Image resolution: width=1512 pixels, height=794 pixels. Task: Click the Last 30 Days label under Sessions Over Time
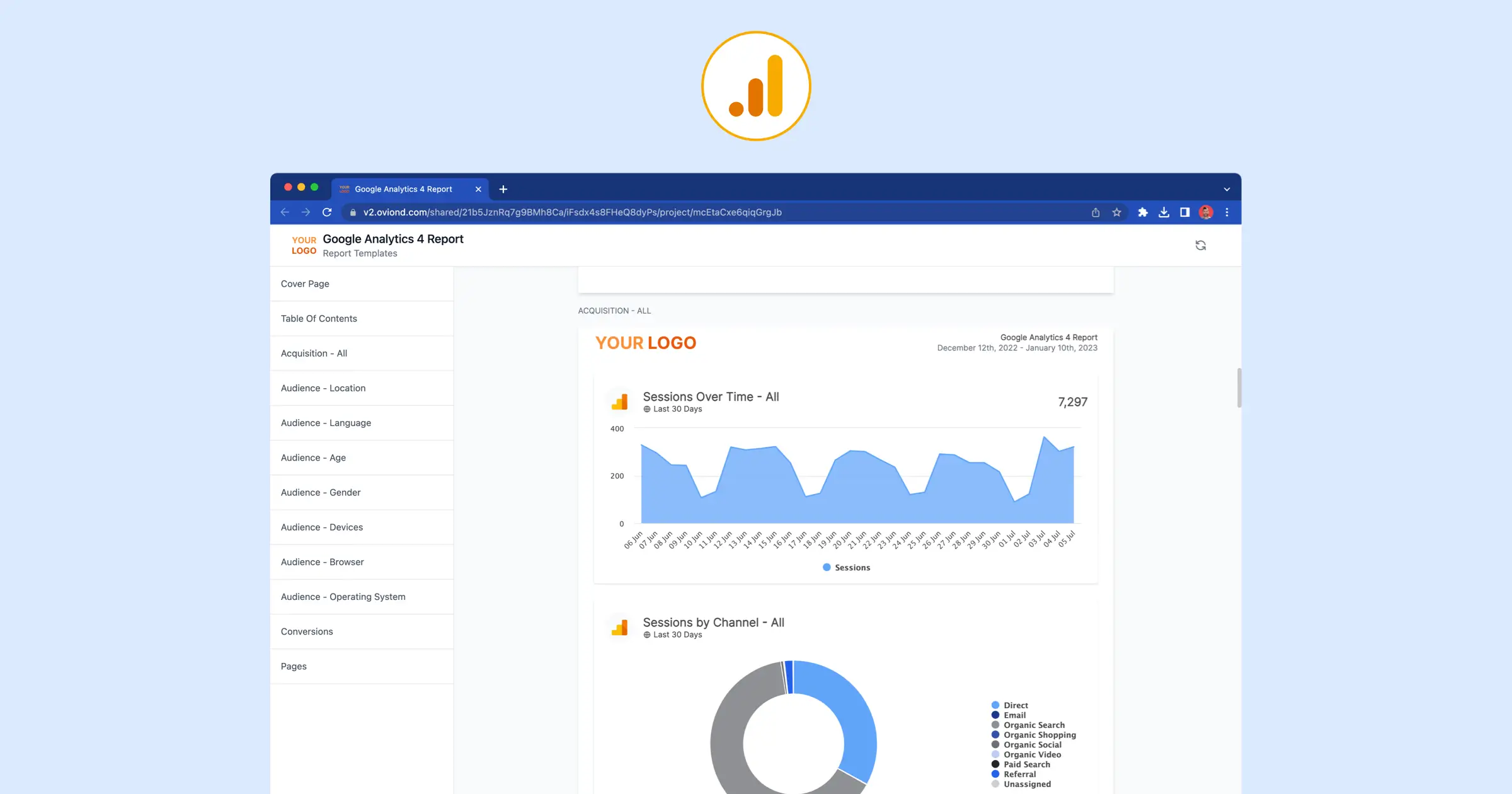[x=677, y=409]
